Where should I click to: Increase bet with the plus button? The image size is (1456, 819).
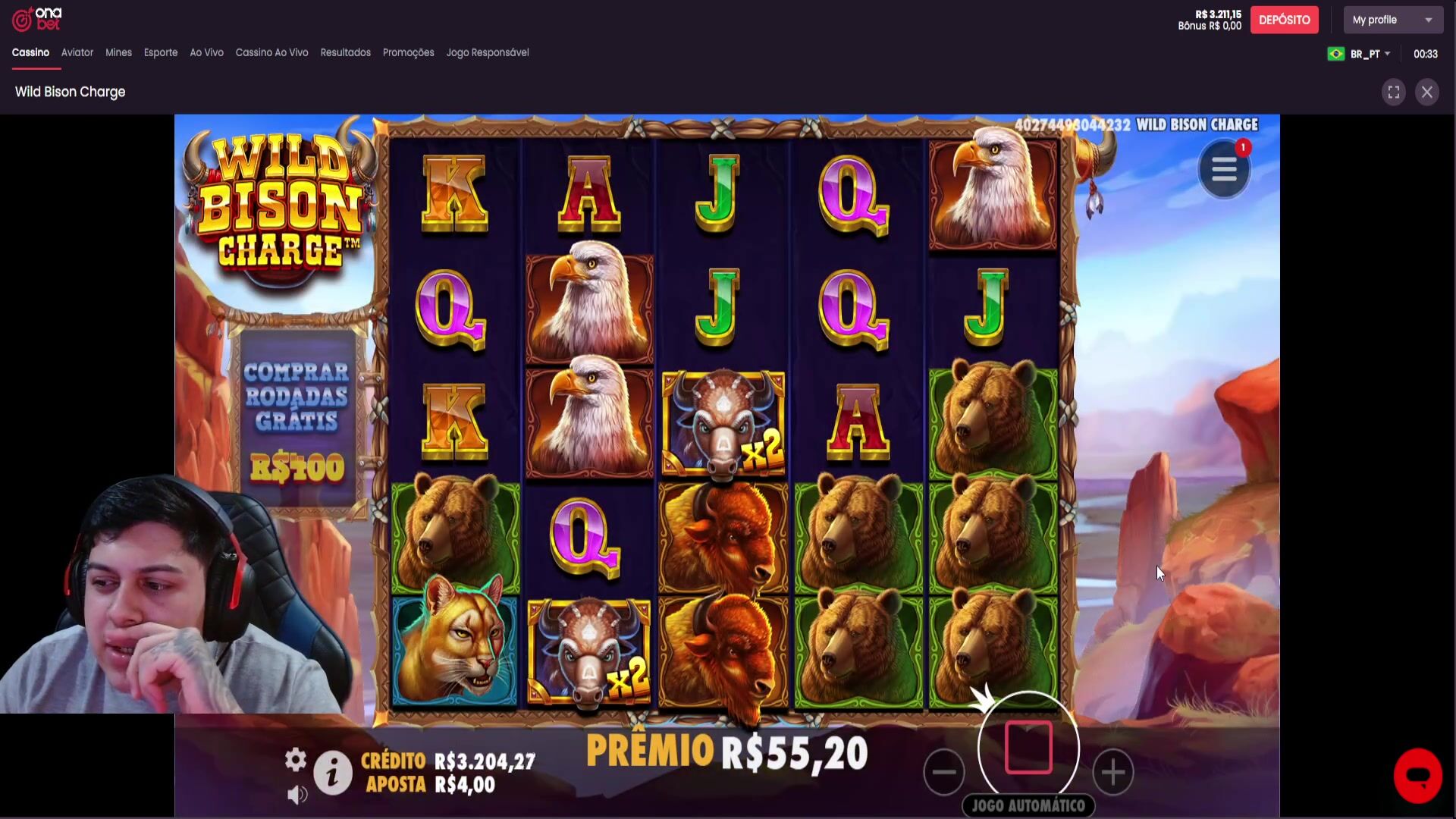(x=1112, y=772)
